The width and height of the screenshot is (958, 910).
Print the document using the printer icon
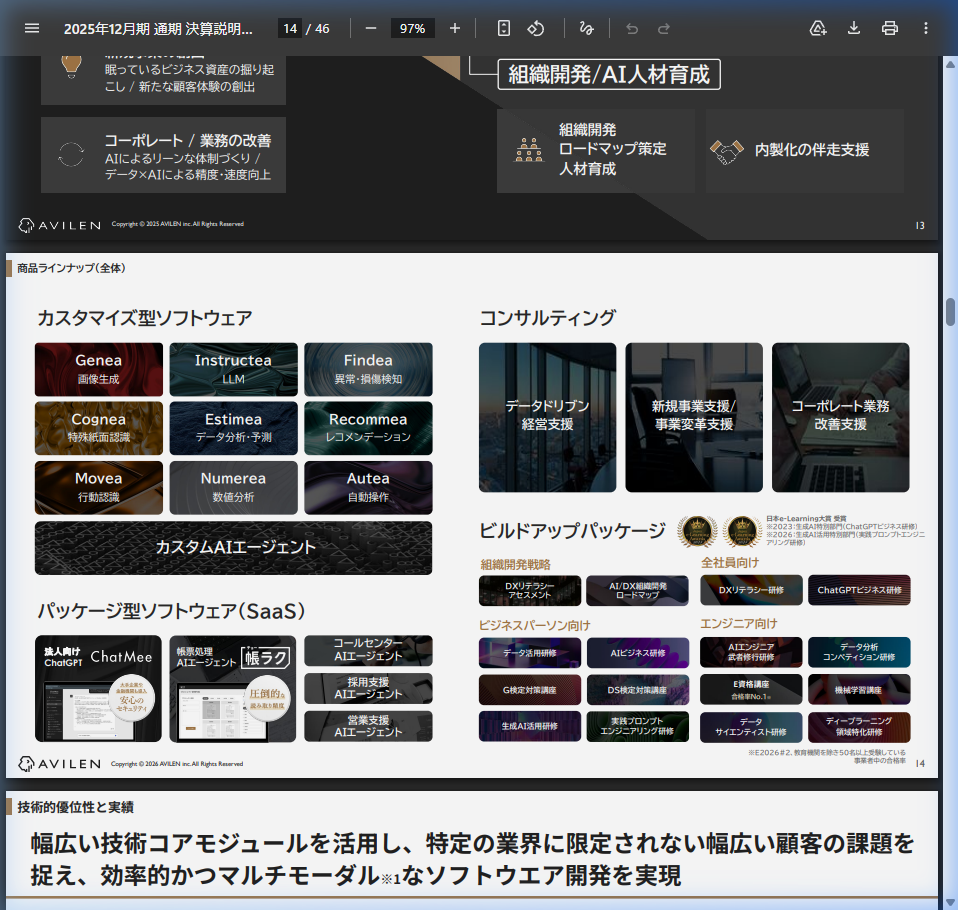point(890,28)
